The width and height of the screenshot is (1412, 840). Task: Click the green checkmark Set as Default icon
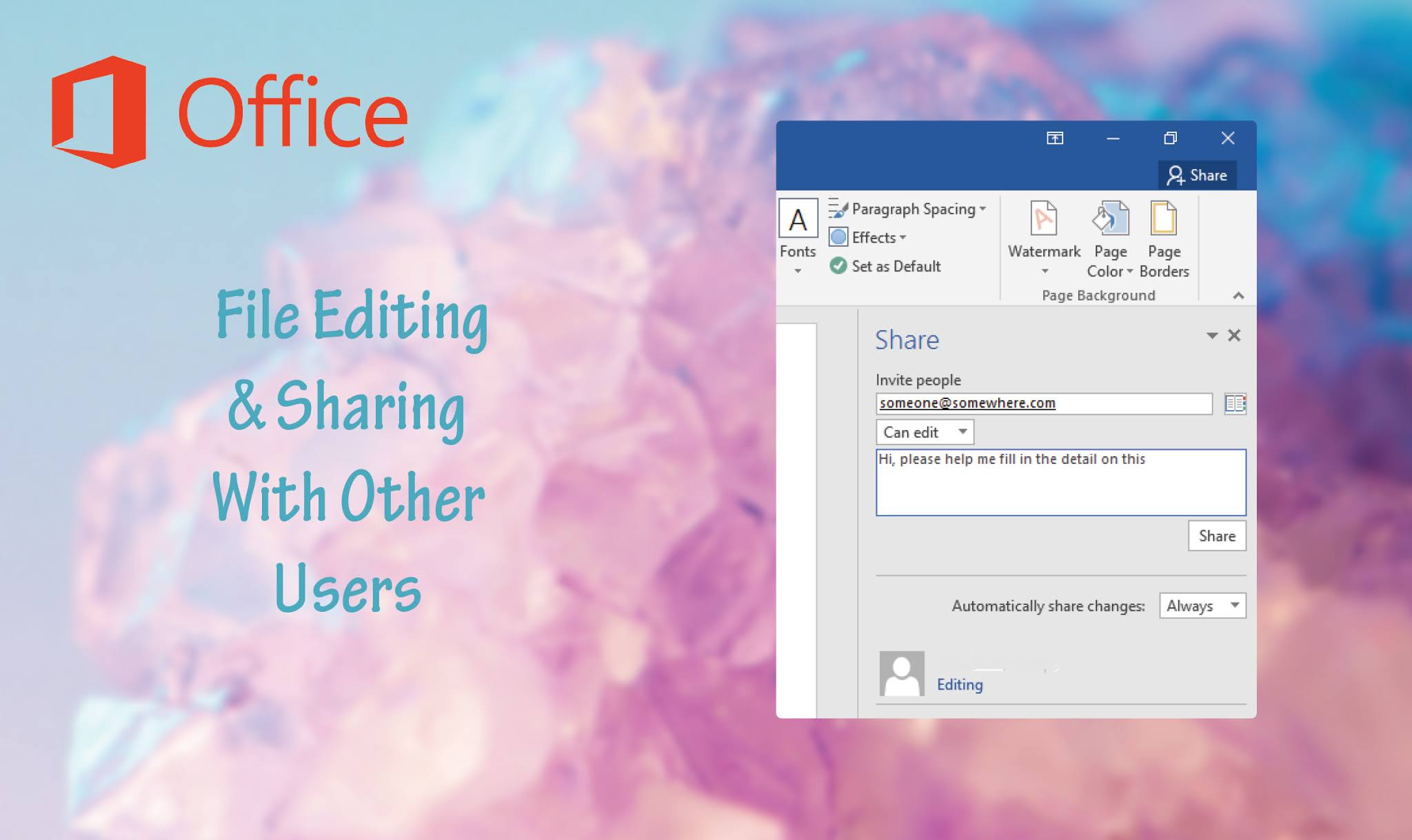[x=838, y=265]
